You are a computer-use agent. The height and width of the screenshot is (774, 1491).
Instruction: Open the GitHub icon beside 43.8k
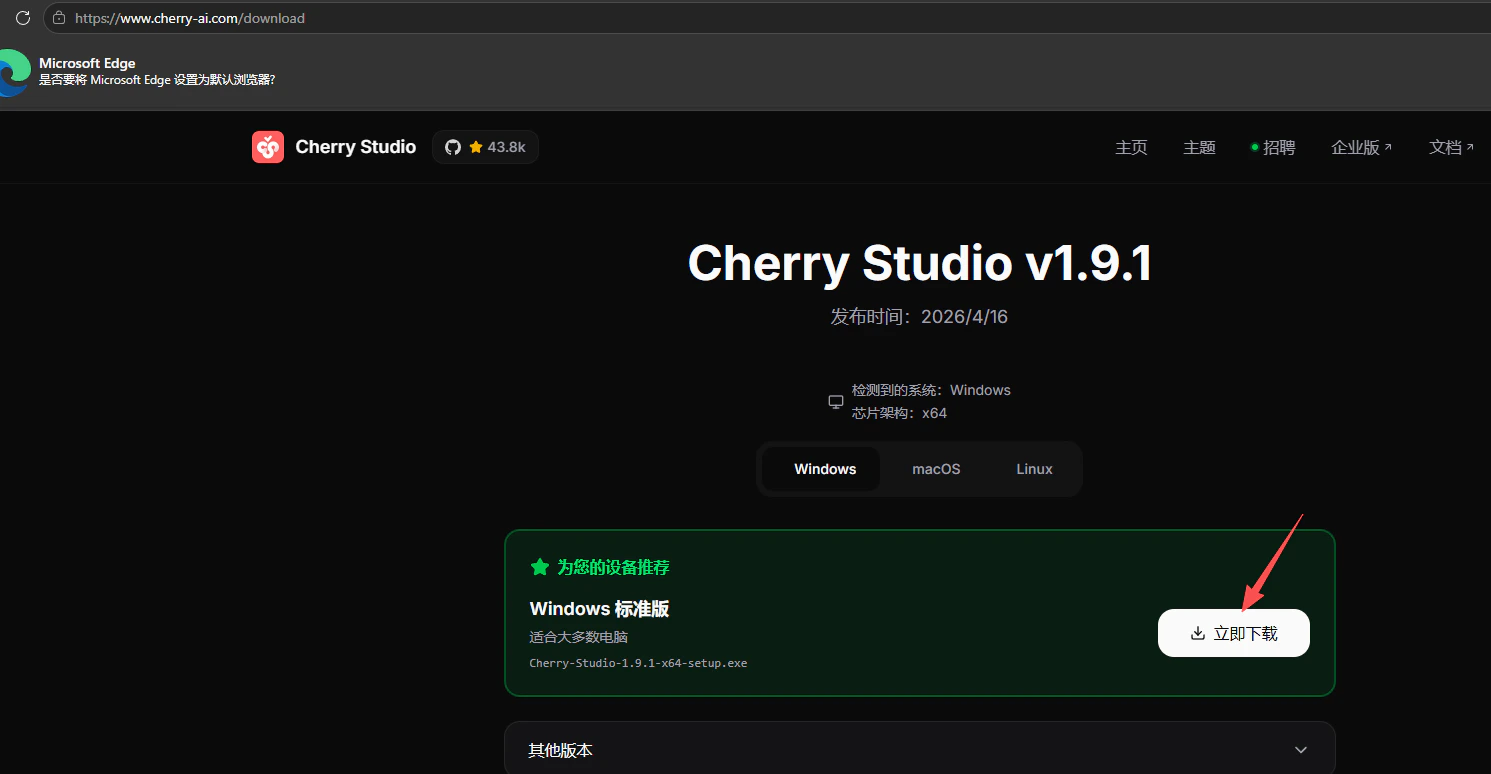click(x=453, y=147)
